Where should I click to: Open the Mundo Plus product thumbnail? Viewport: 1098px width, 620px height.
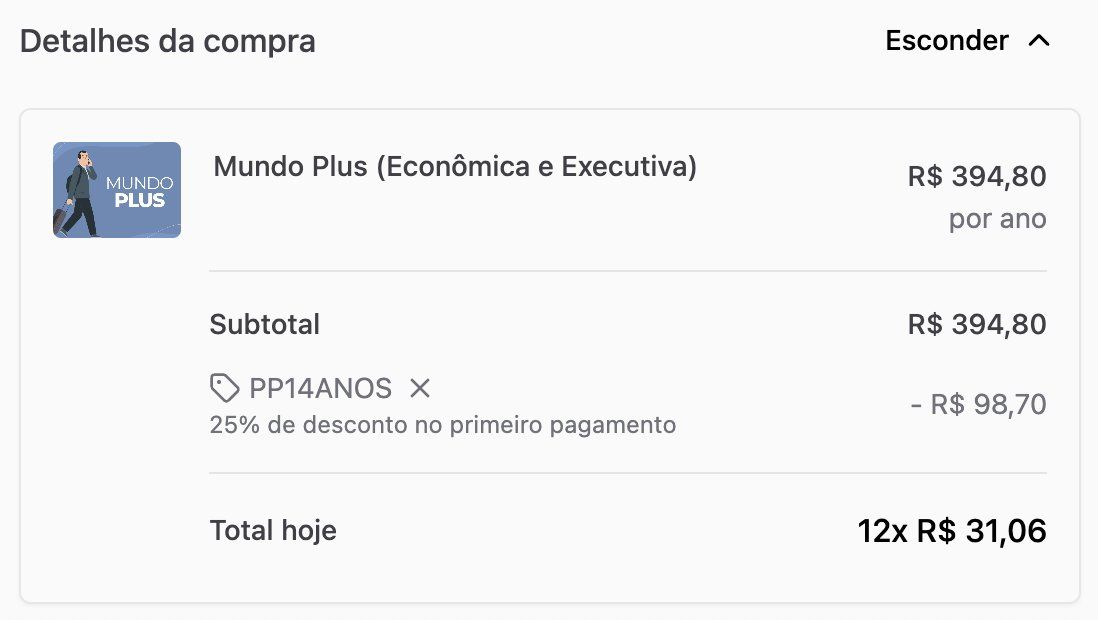point(117,190)
